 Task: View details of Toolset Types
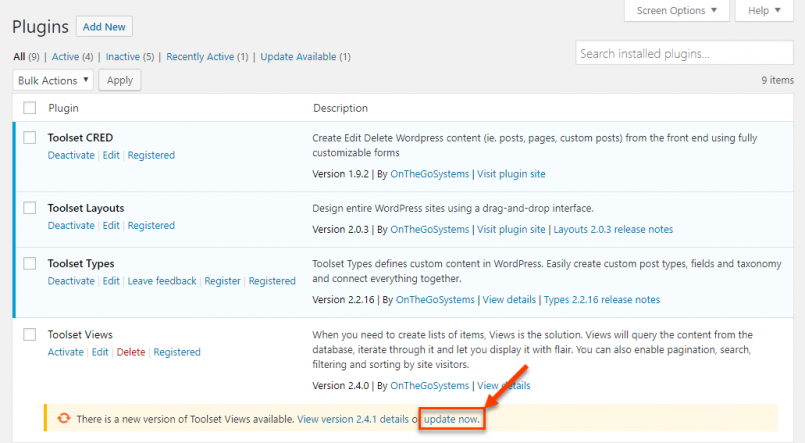pyautogui.click(x=509, y=300)
